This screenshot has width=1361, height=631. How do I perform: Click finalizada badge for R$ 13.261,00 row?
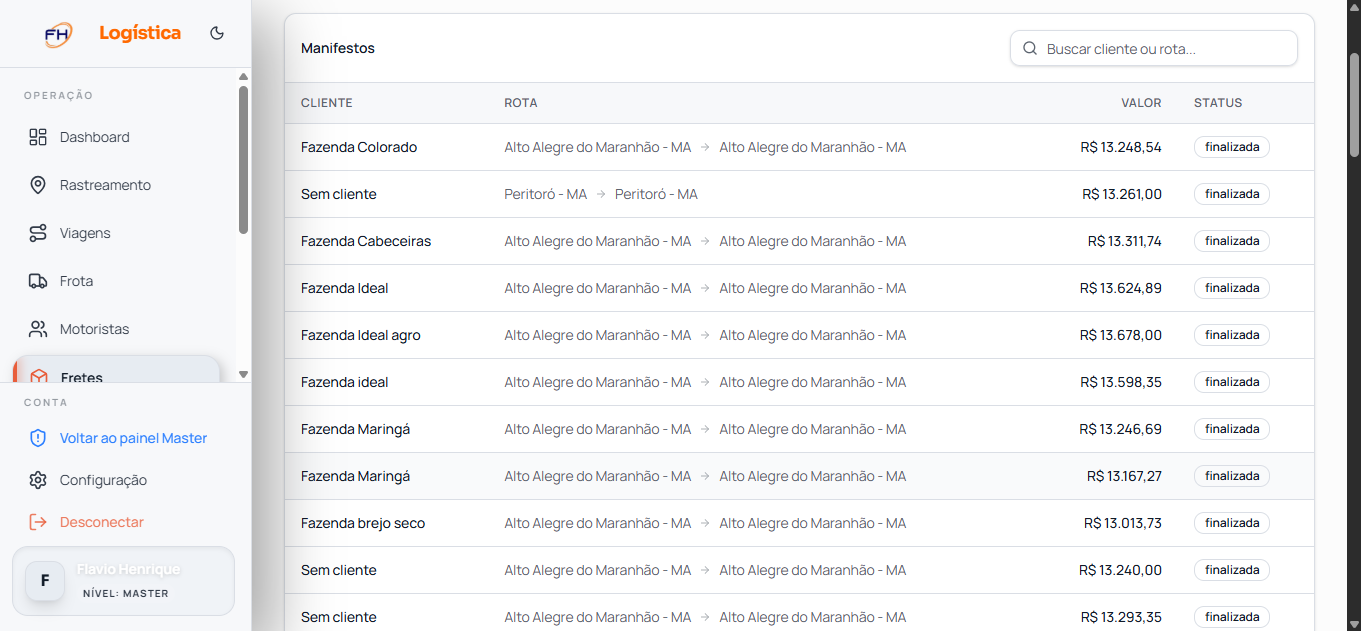1232,194
